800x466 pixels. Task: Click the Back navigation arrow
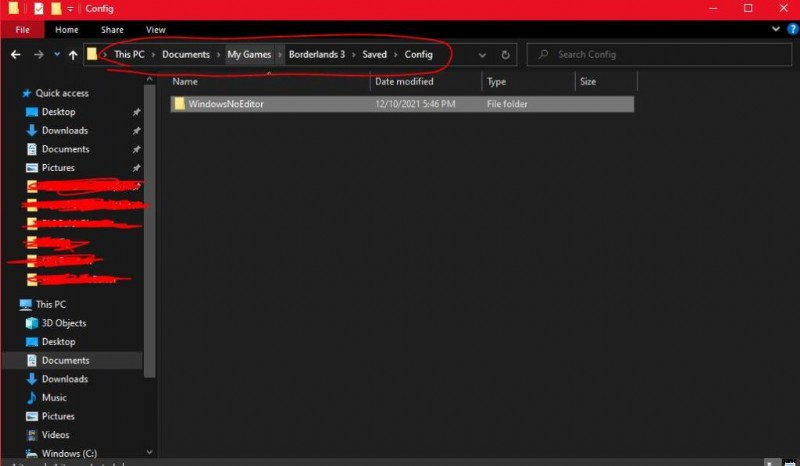click(15, 55)
